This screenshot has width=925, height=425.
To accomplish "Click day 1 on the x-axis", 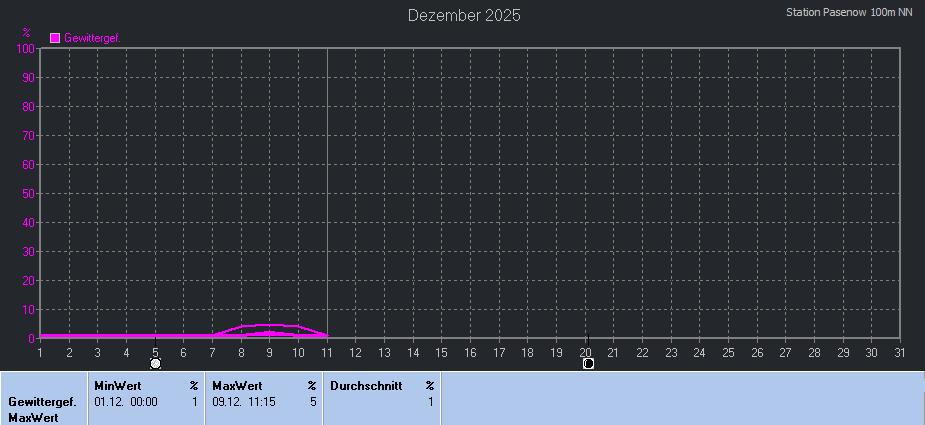I will click(40, 352).
